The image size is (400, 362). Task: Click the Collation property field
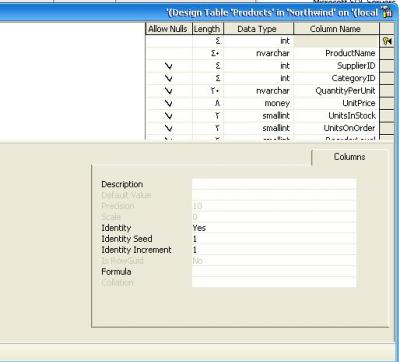[x=274, y=282]
